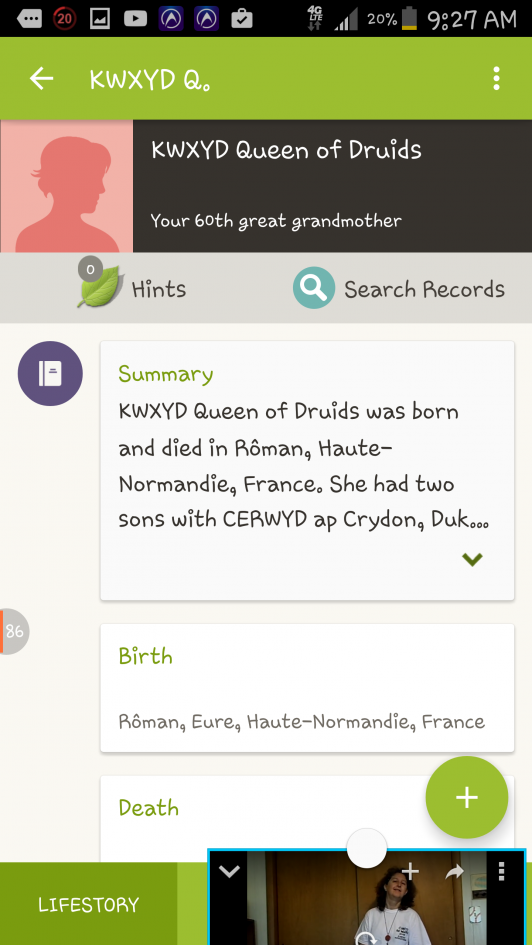Tap the white round handle above the video

[366, 848]
